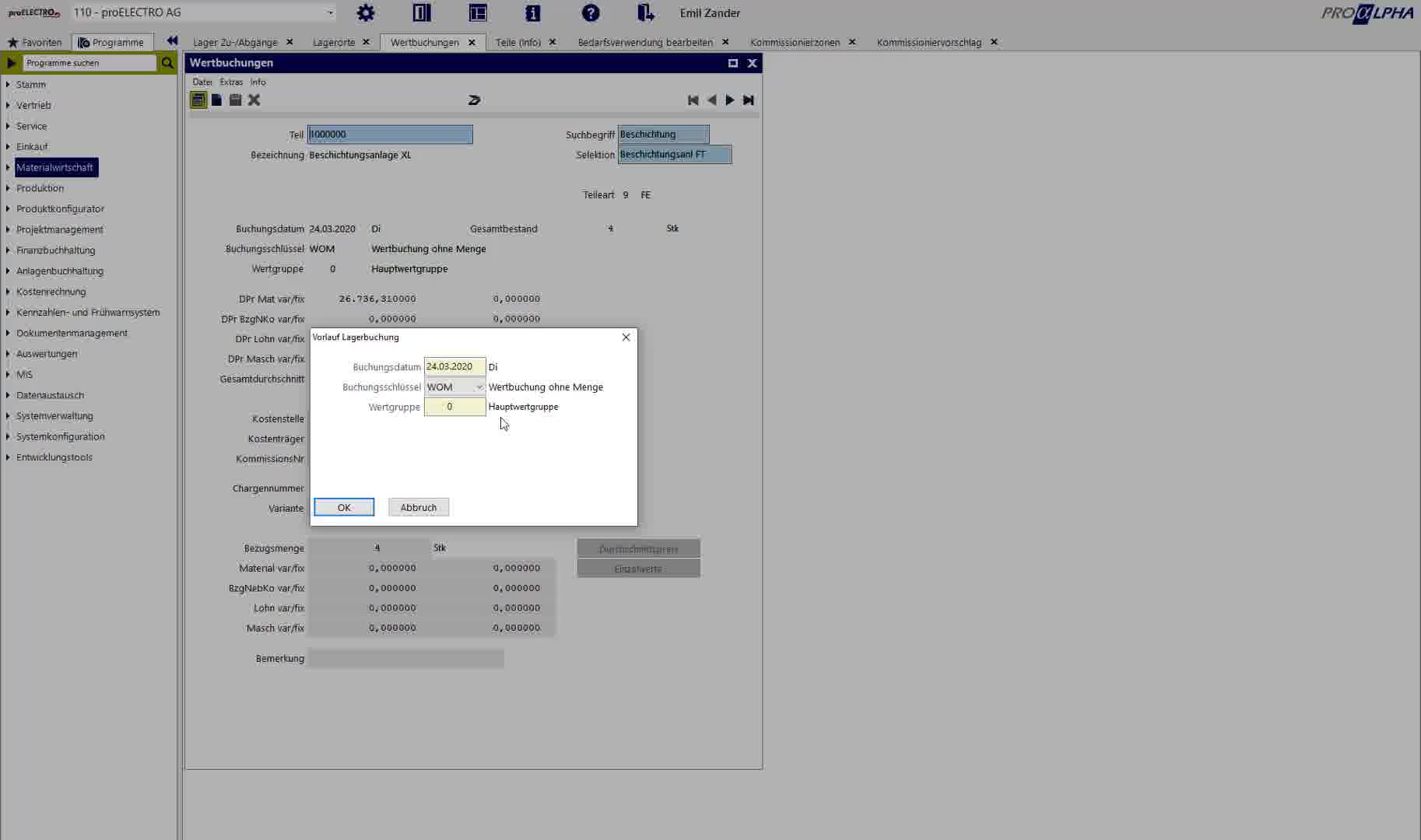This screenshot has height=840, width=1421.
Task: Close the Lager Zu-/Abgänge tab
Action: click(289, 42)
